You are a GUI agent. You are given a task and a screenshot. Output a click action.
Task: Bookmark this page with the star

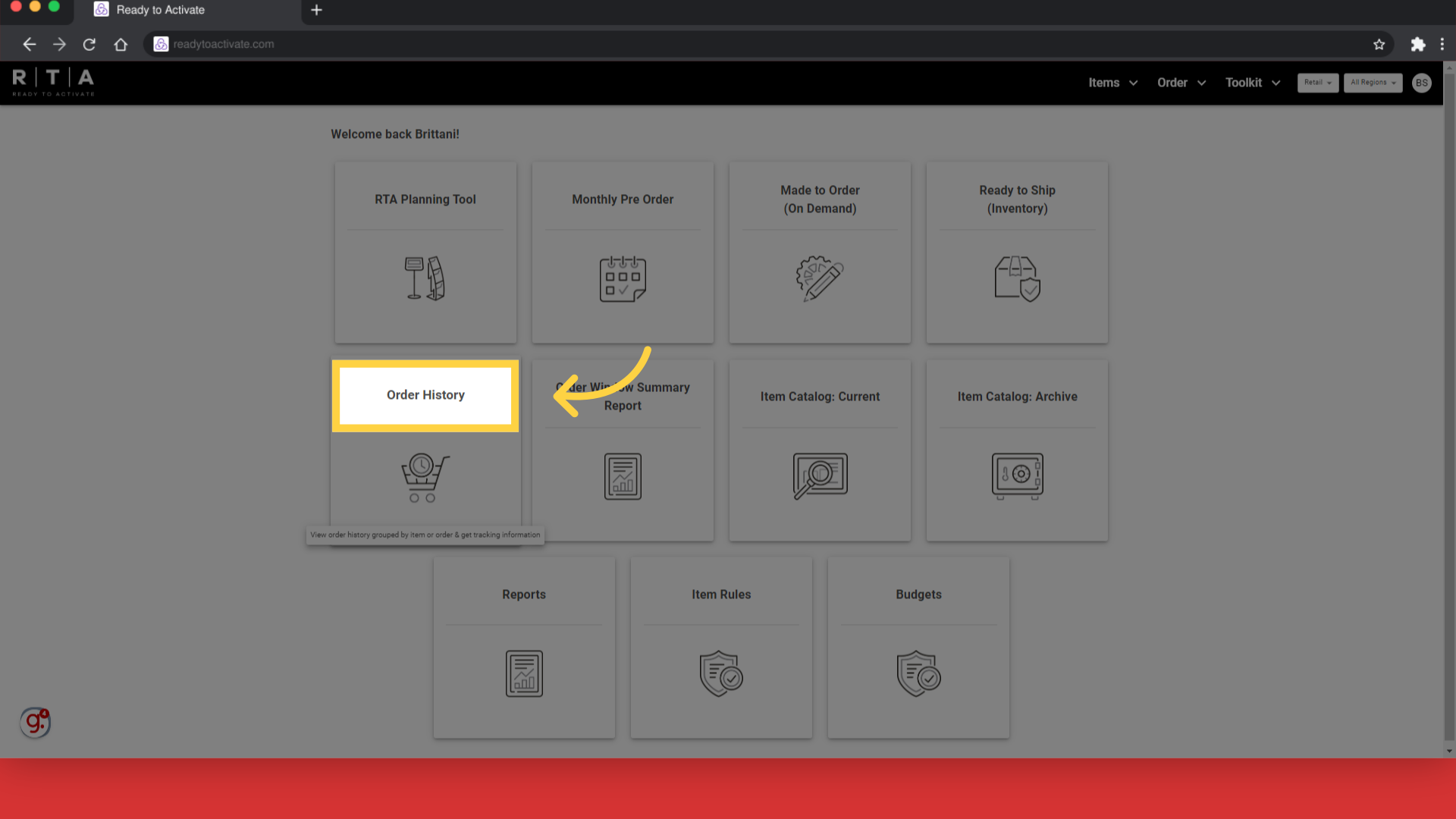[1379, 44]
